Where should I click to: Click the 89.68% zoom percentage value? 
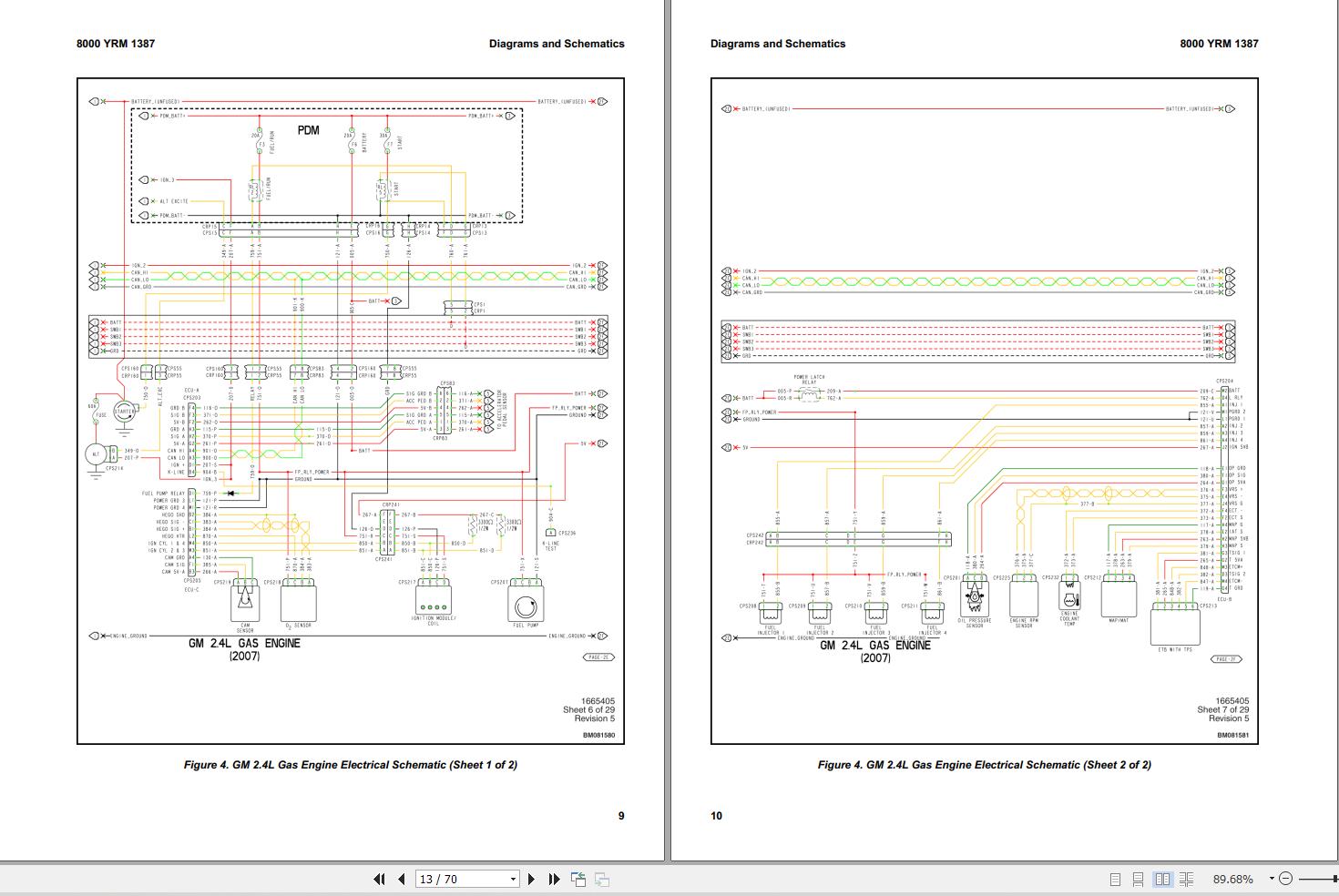coord(1232,880)
